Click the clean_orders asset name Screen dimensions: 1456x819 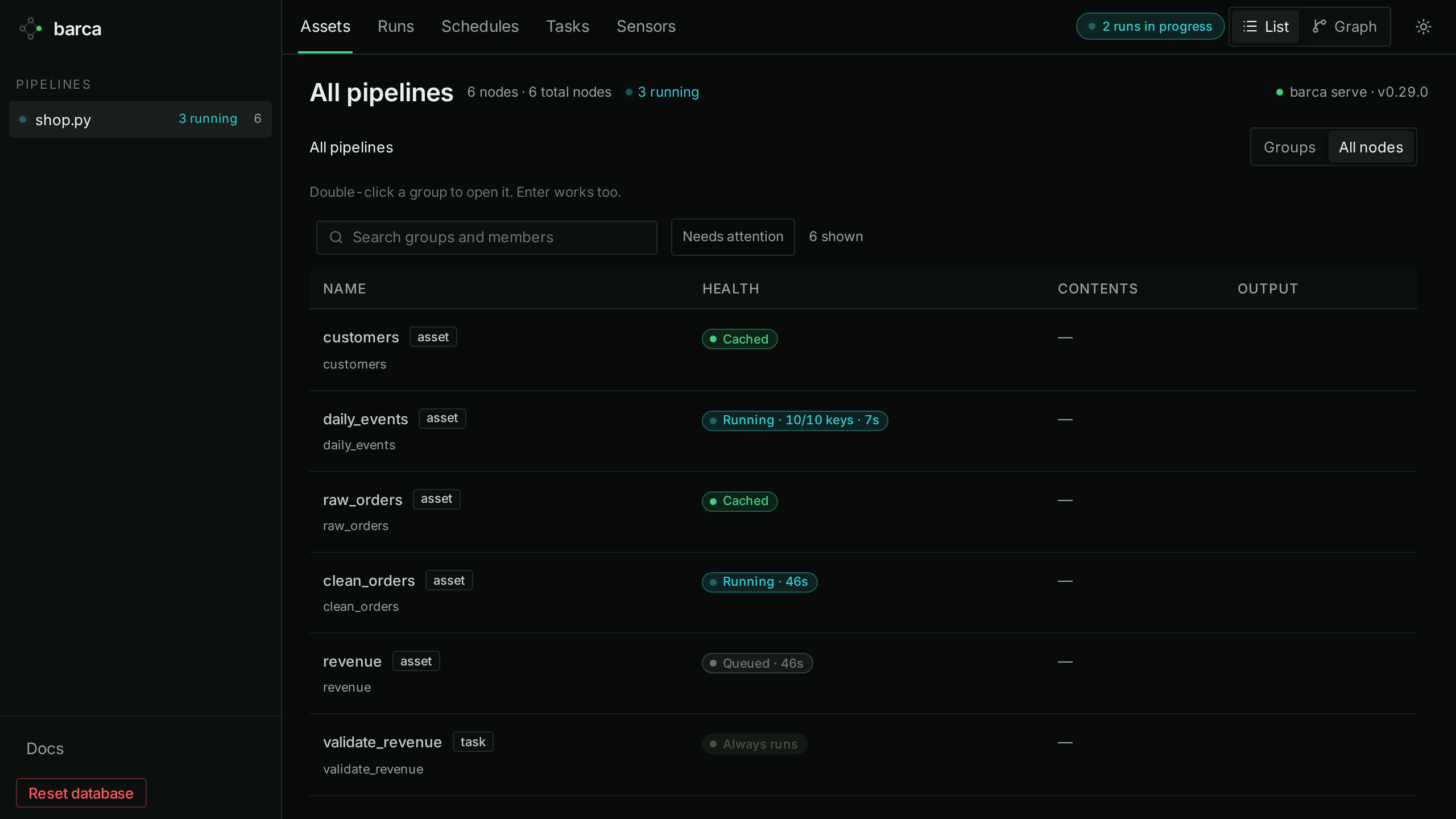[369, 581]
